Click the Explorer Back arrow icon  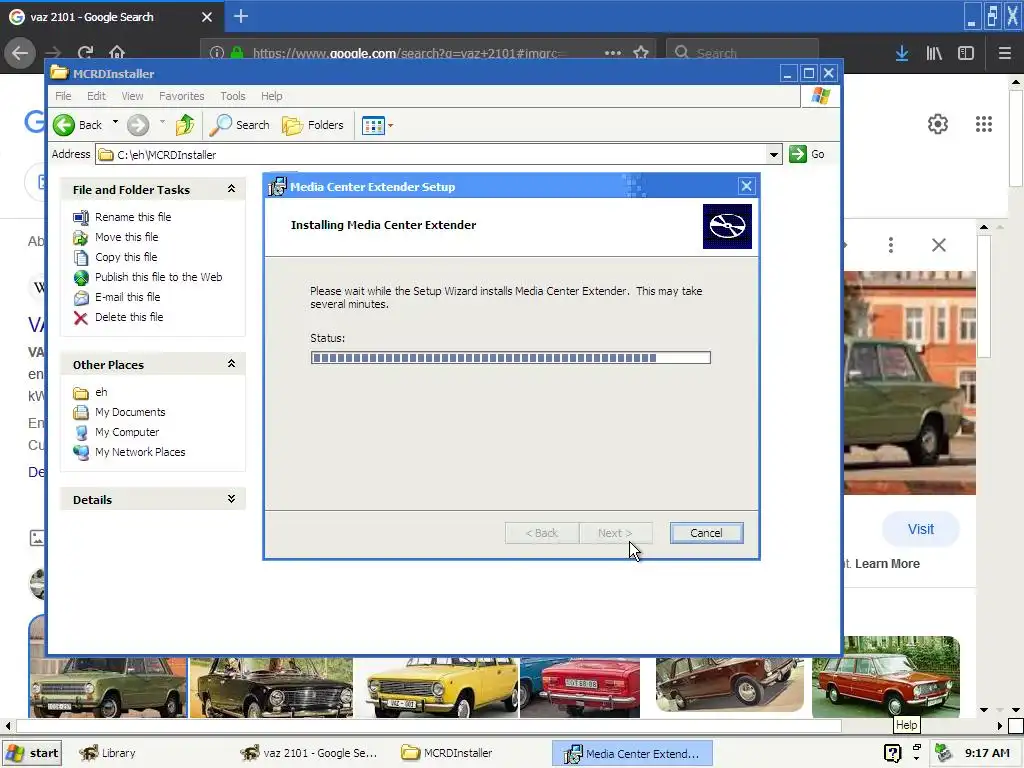pyautogui.click(x=64, y=125)
